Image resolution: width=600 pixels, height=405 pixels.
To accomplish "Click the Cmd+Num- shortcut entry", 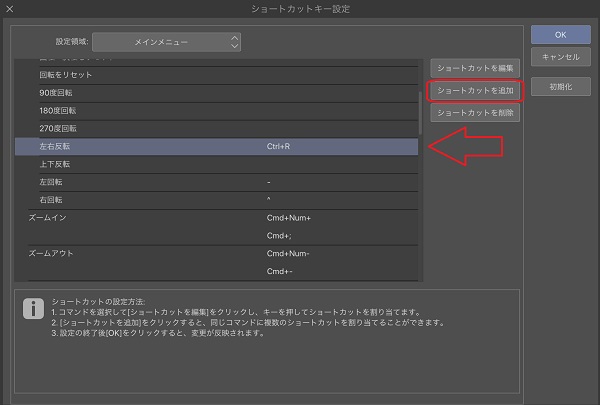I will click(288, 253).
